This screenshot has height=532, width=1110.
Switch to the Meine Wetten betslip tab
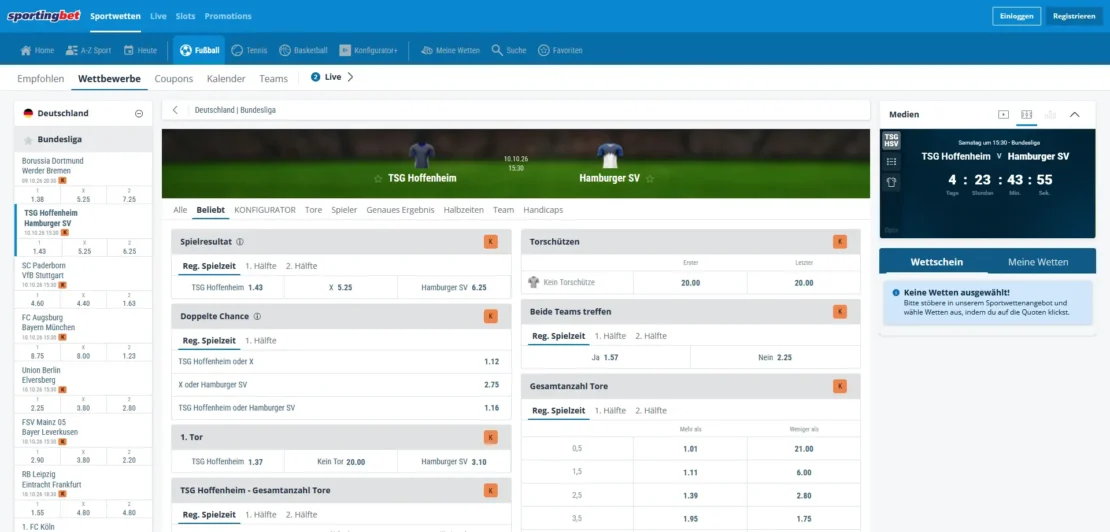1038,262
